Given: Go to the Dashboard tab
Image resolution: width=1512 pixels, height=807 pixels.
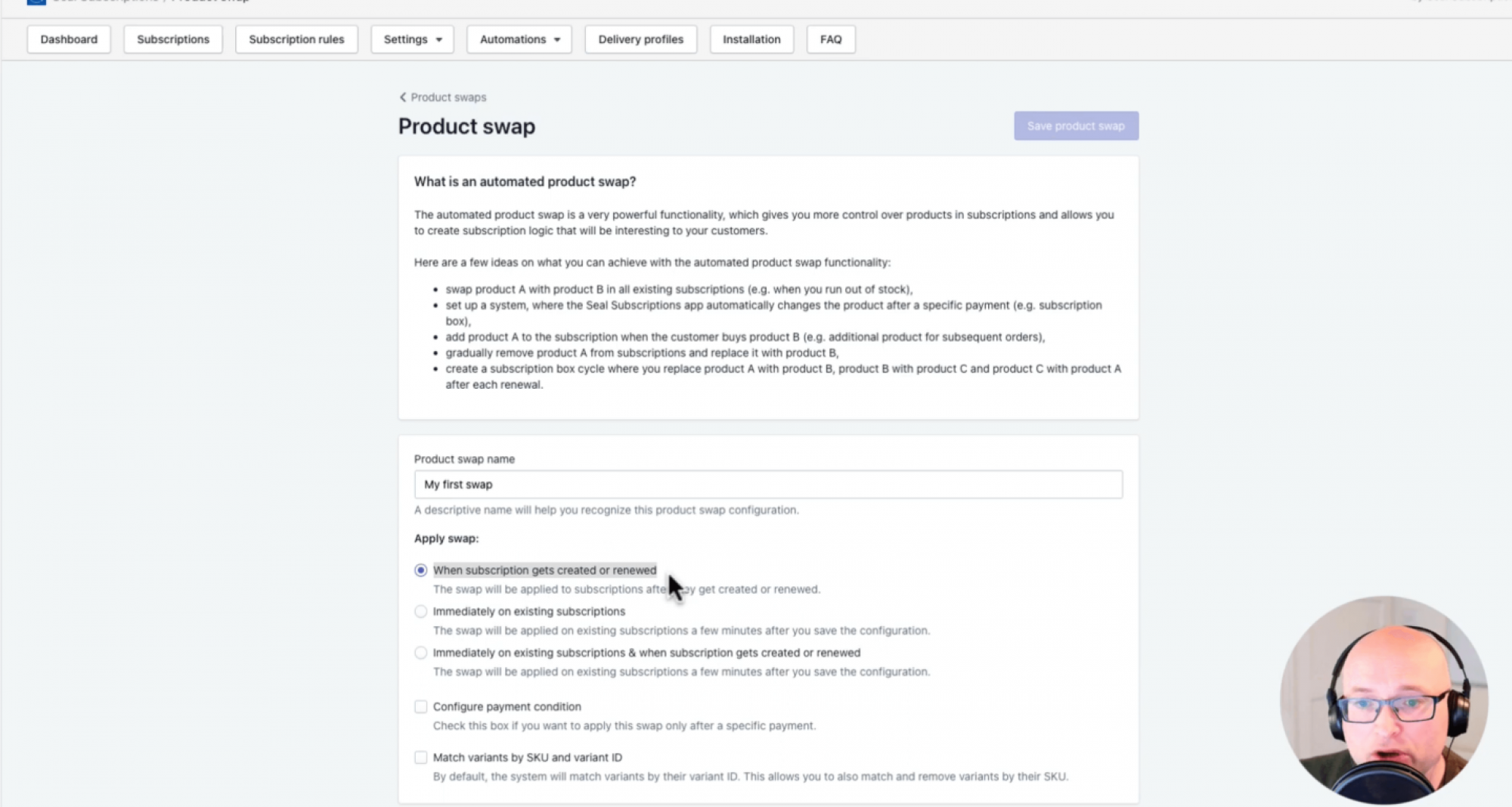Looking at the screenshot, I should [x=69, y=39].
